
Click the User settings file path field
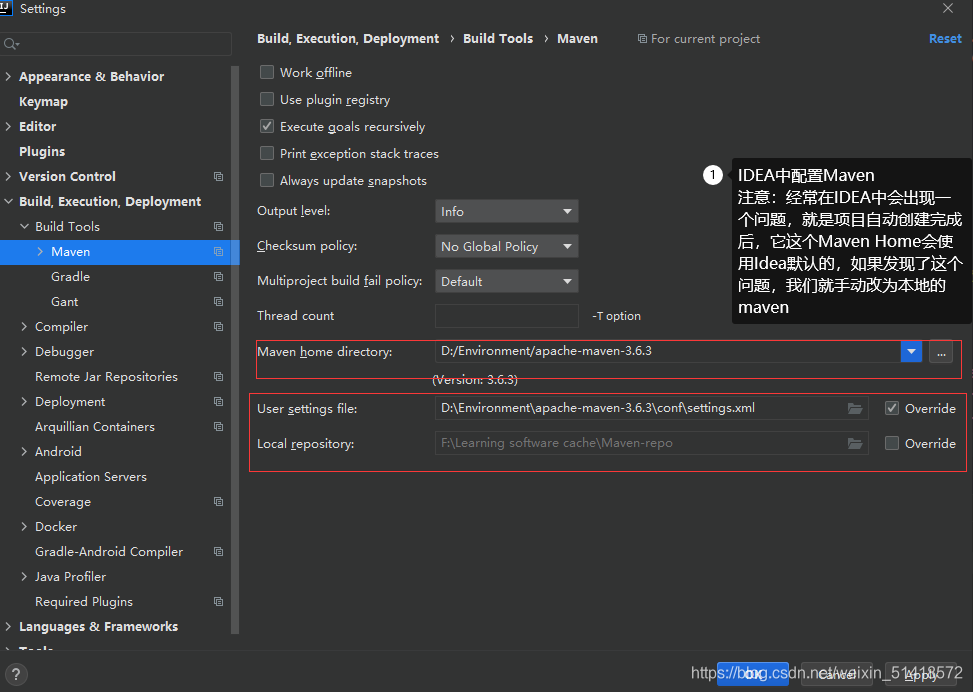click(652, 408)
